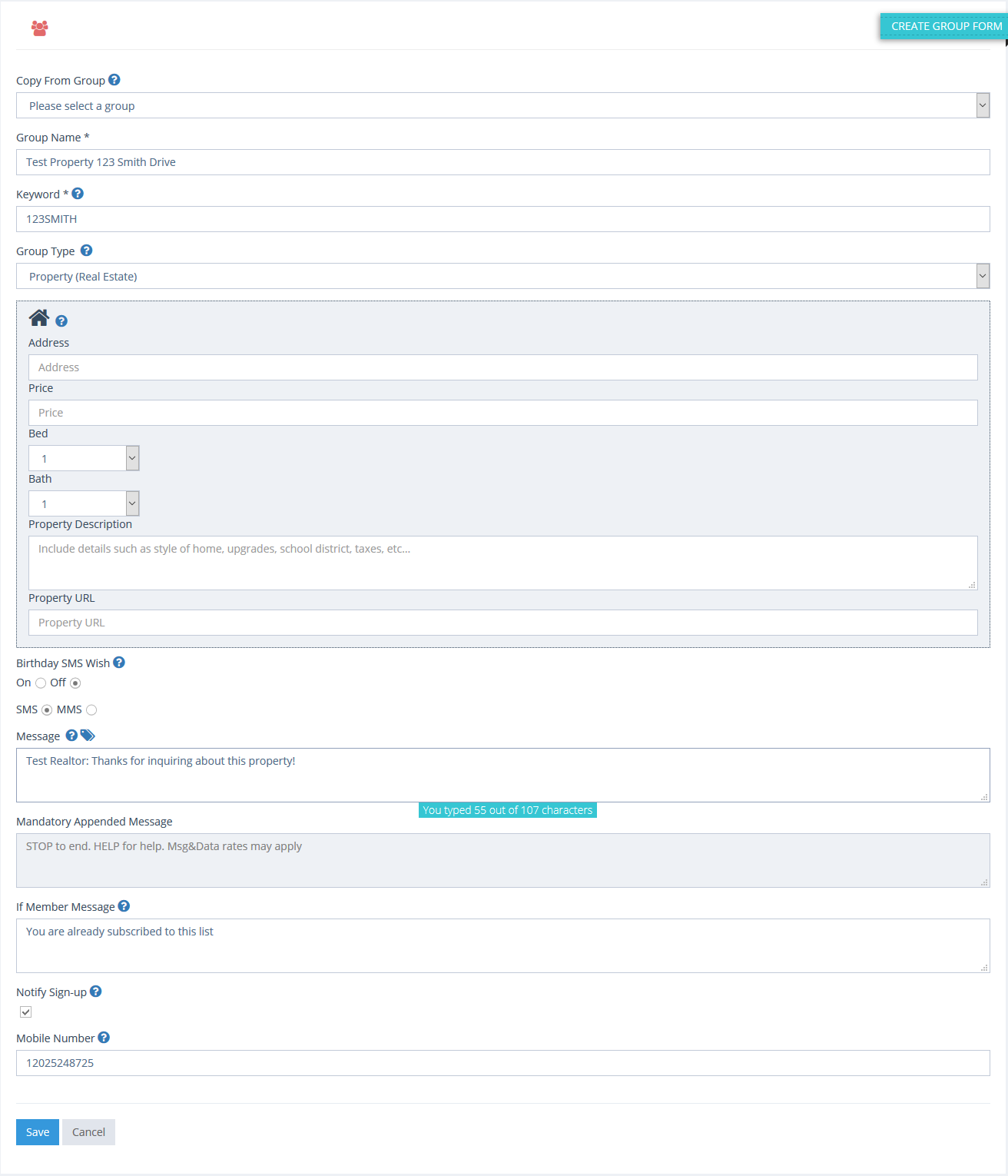Click the Cancel button
Image resolution: width=1008 pixels, height=1176 pixels.
(88, 1131)
